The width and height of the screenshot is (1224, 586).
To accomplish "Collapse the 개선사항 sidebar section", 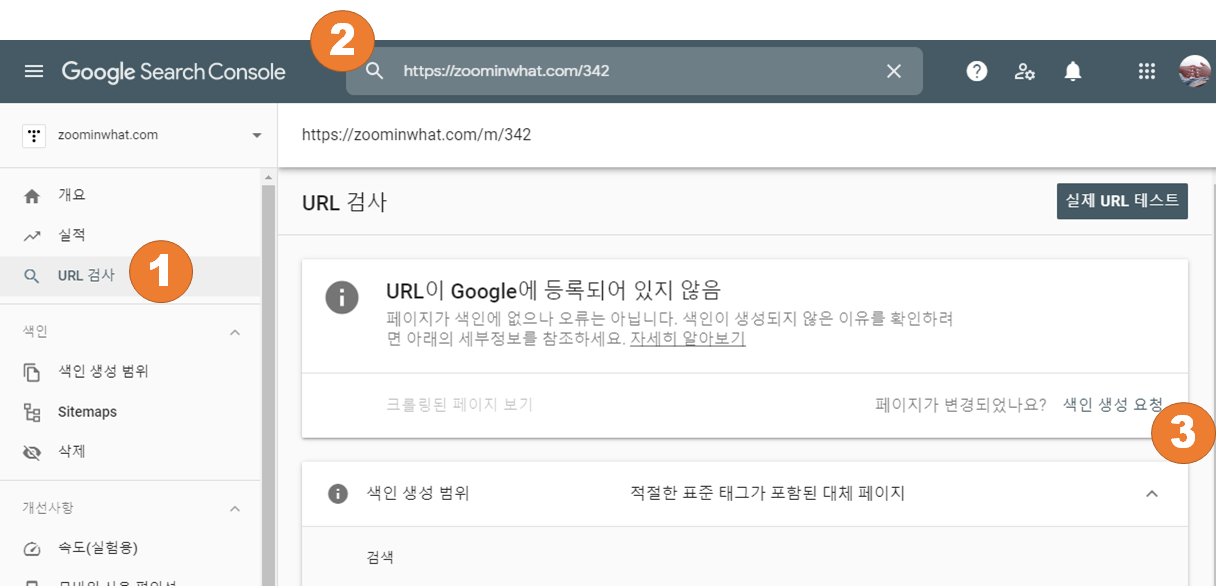I will [x=236, y=508].
